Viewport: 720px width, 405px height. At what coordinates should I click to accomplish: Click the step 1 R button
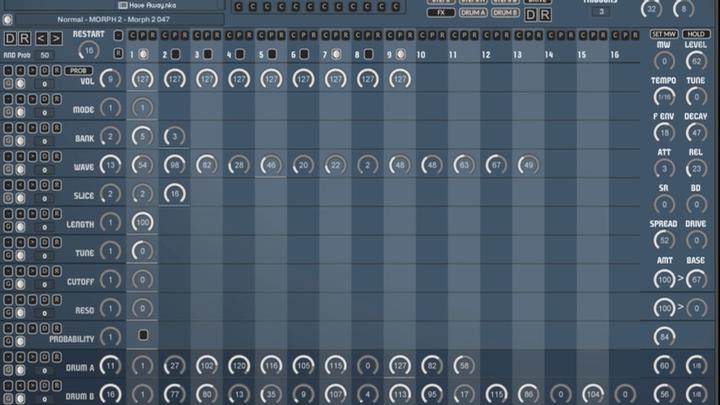(152, 35)
